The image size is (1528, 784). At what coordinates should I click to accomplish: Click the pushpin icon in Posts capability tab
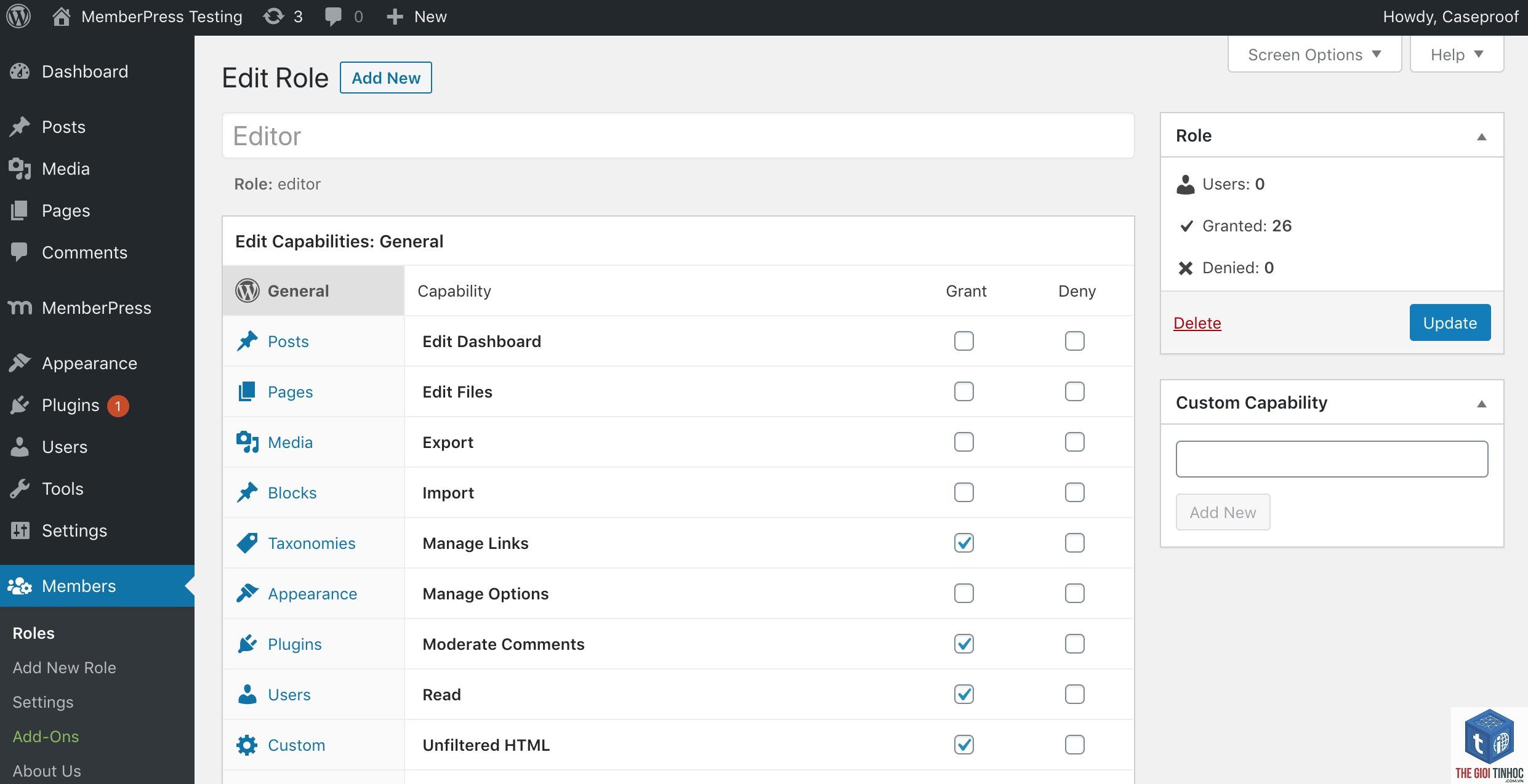pyautogui.click(x=247, y=341)
